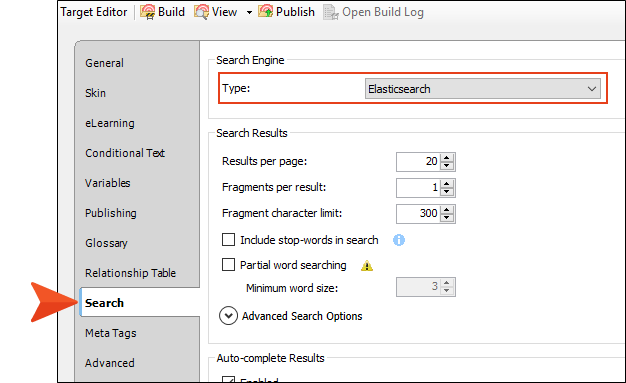Click Open Build Log button

(x=373, y=12)
